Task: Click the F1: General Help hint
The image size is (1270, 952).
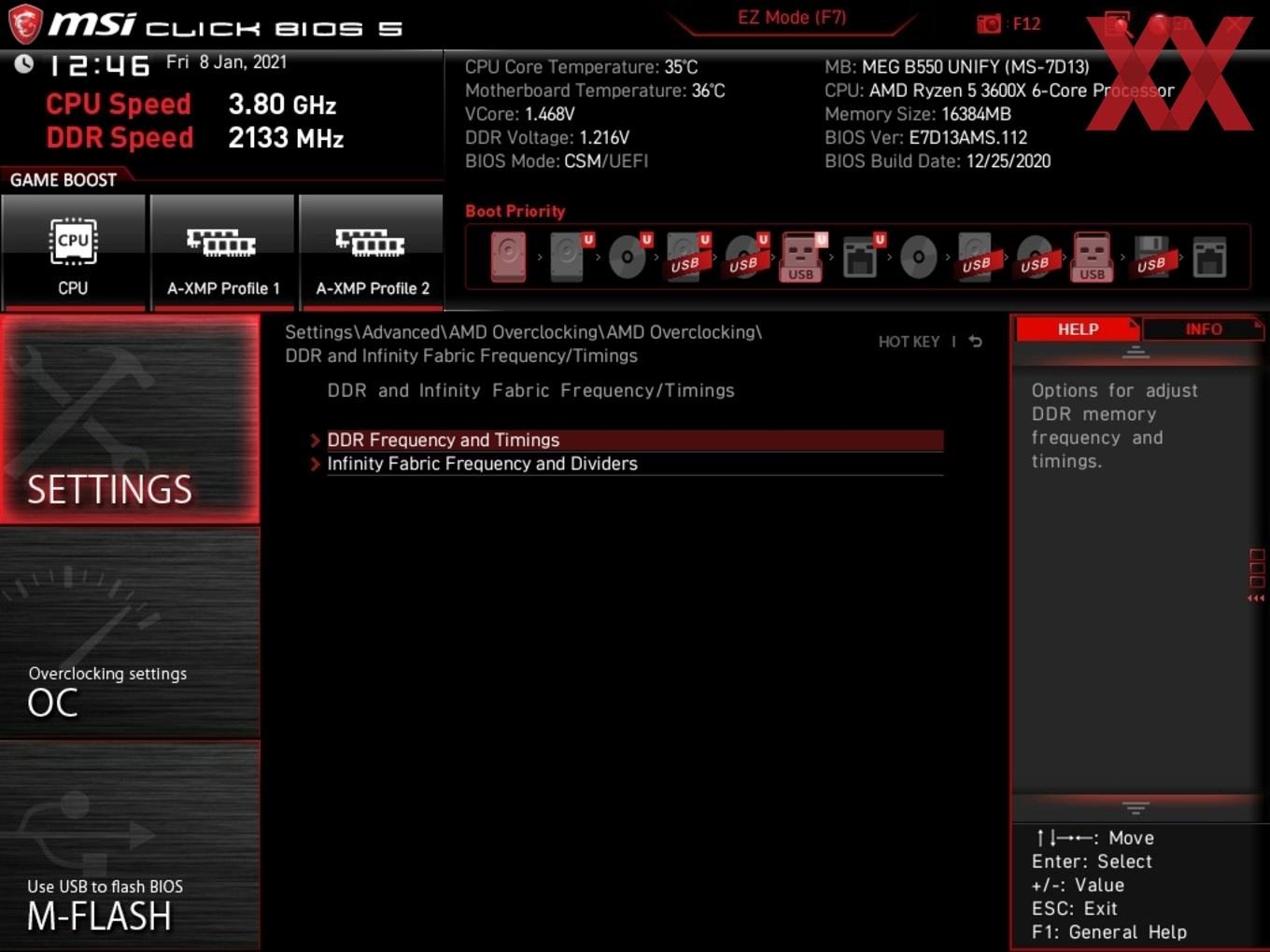Action: click(1109, 931)
